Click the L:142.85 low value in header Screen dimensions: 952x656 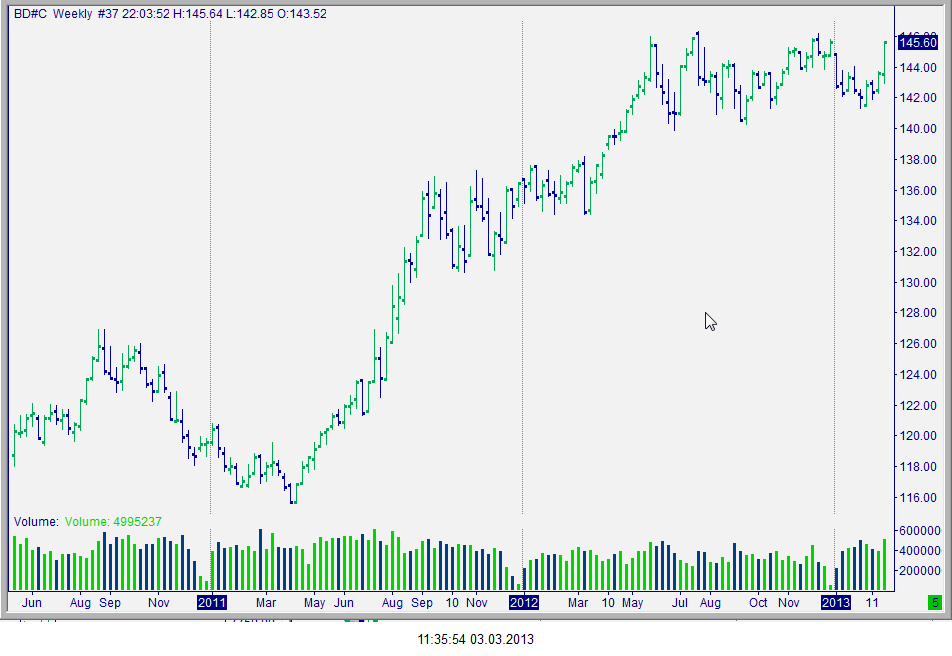tap(250, 13)
